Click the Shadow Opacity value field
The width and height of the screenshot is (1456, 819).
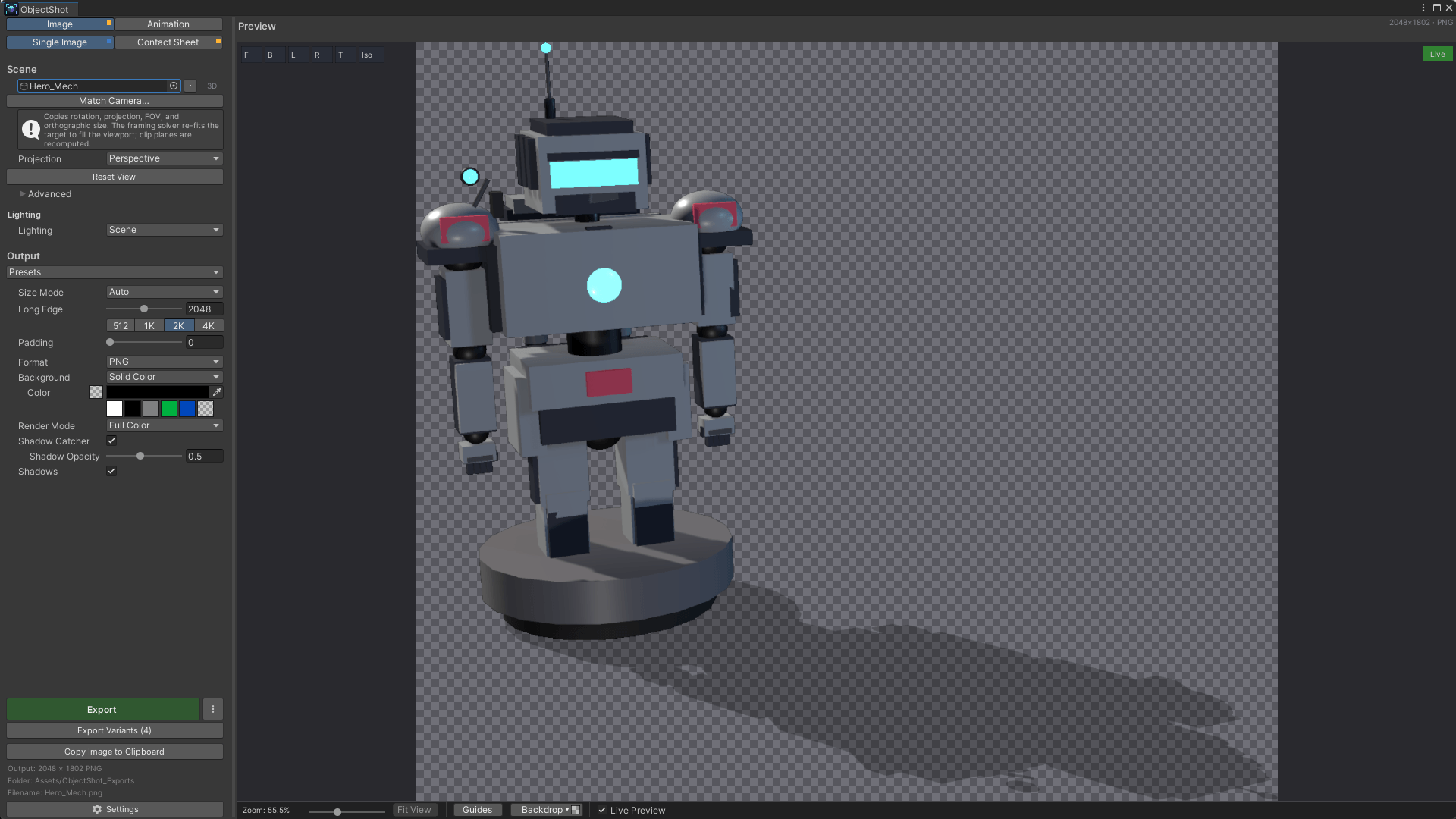(x=205, y=456)
